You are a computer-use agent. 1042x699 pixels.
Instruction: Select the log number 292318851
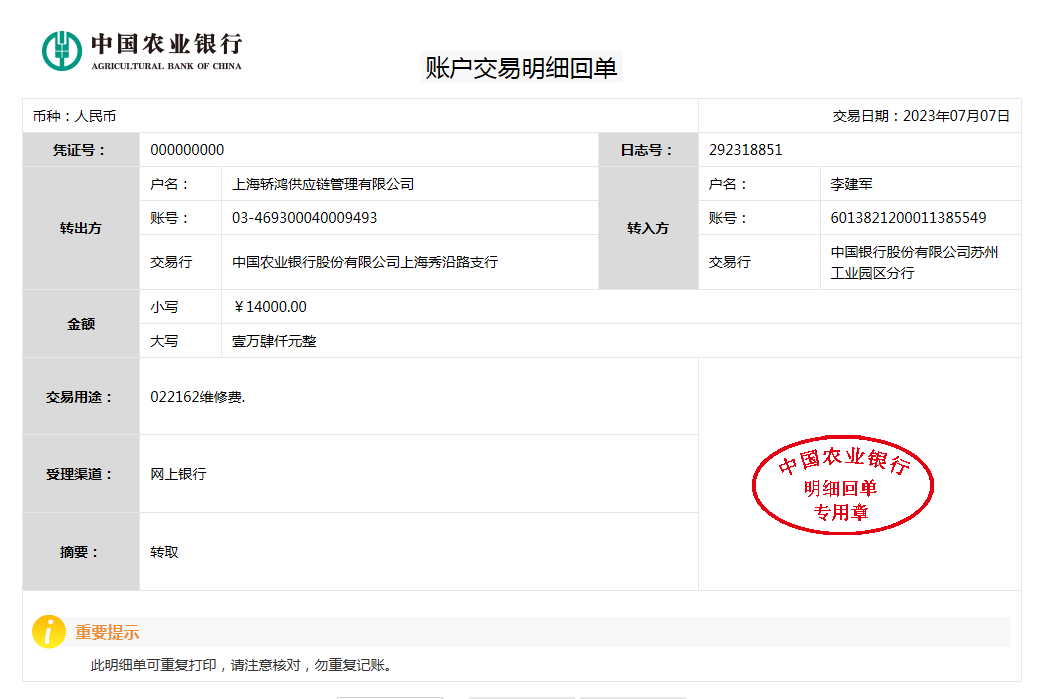click(x=745, y=150)
